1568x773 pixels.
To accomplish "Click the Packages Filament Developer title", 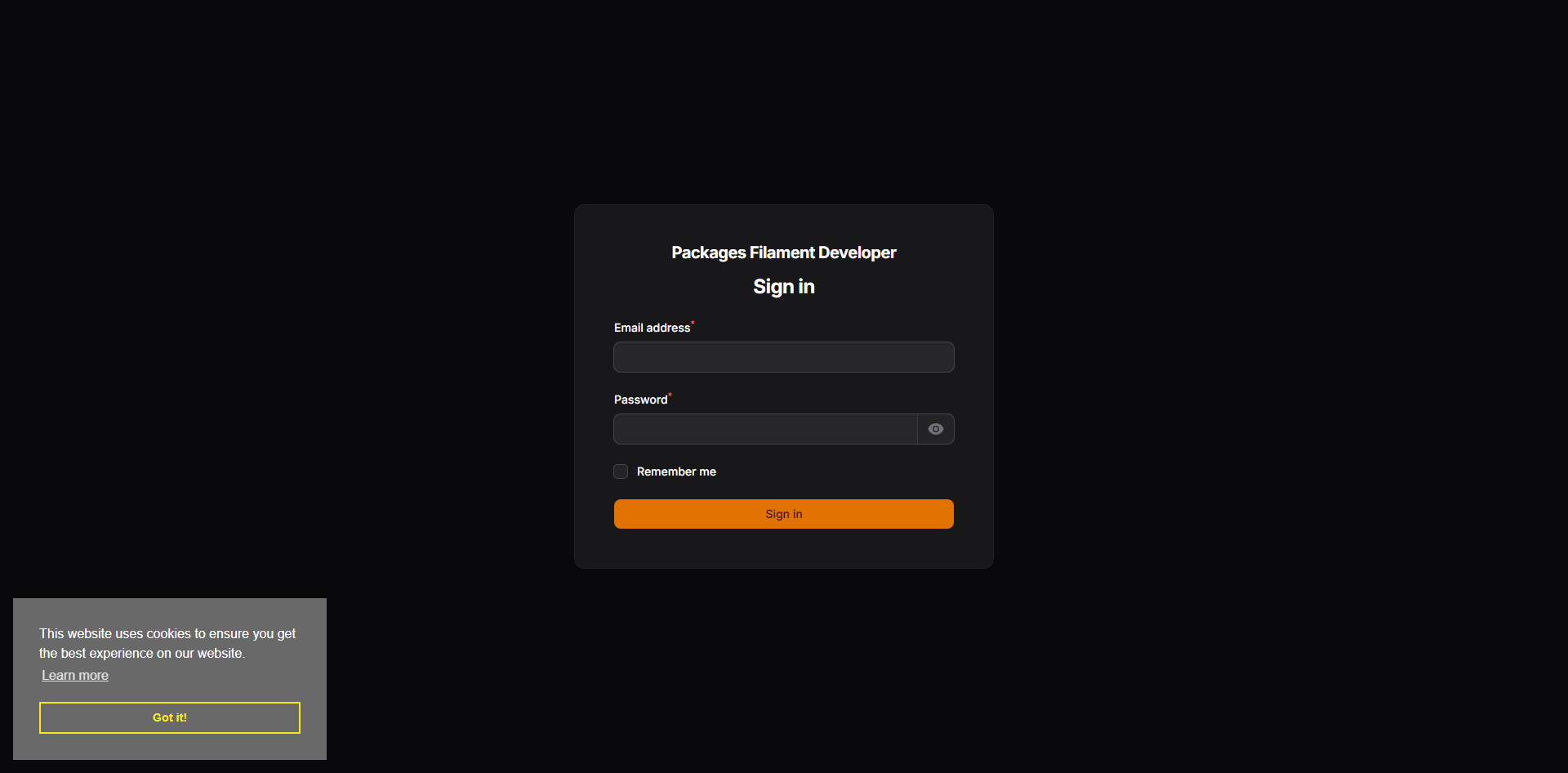I will tap(784, 252).
